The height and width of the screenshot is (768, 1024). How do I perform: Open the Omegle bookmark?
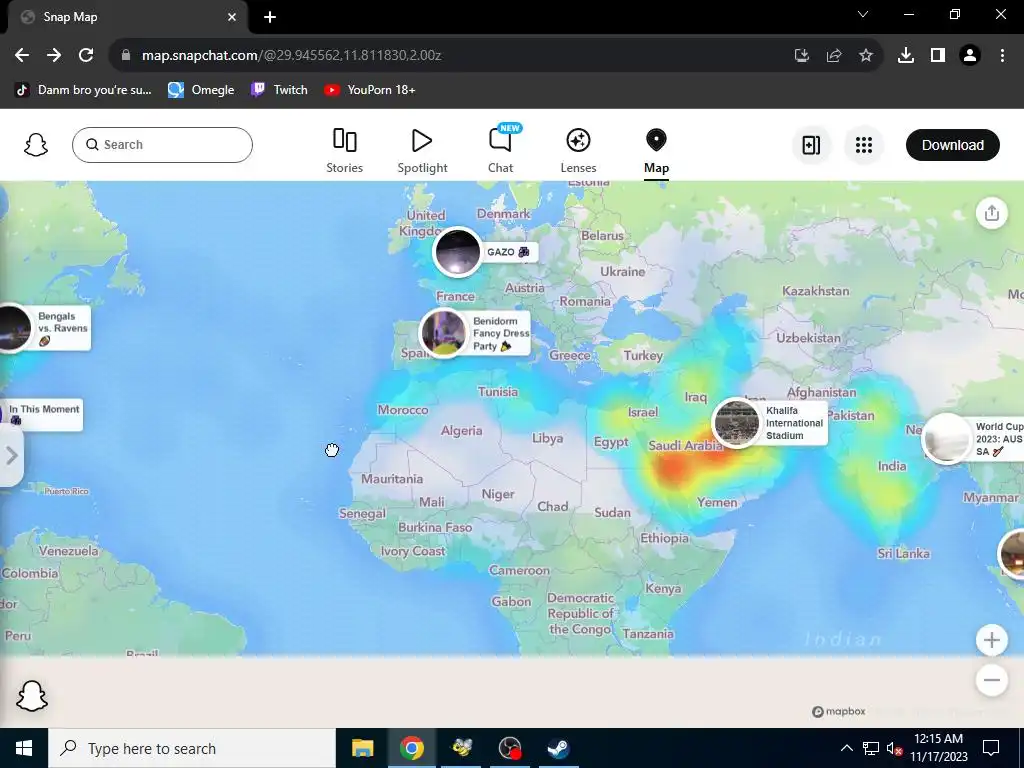[201, 90]
